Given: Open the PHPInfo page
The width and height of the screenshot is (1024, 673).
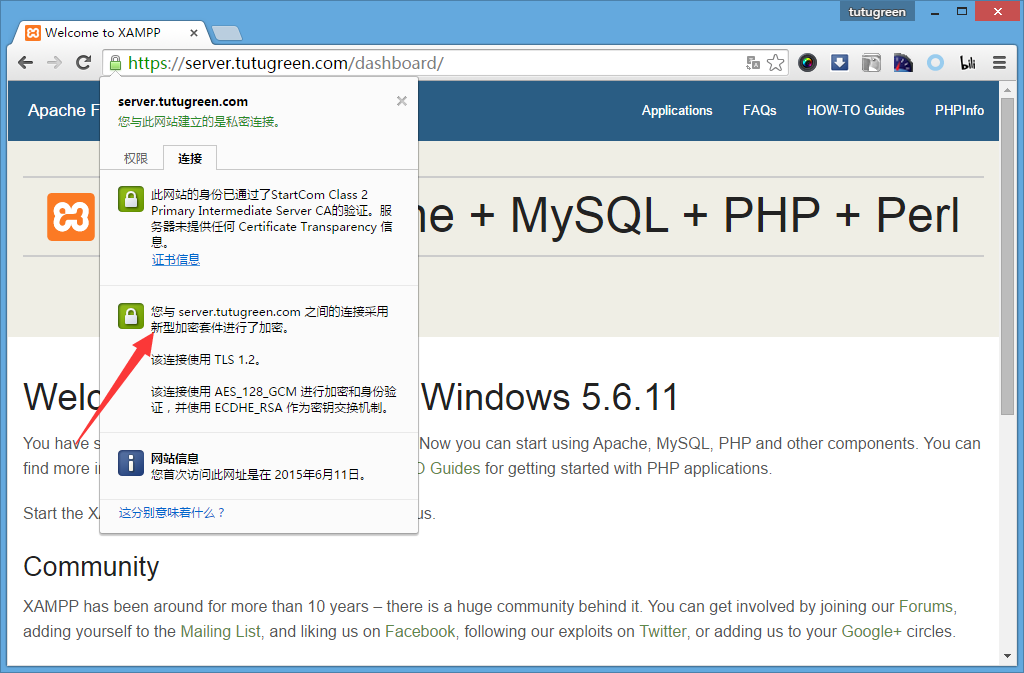Looking at the screenshot, I should click(959, 110).
